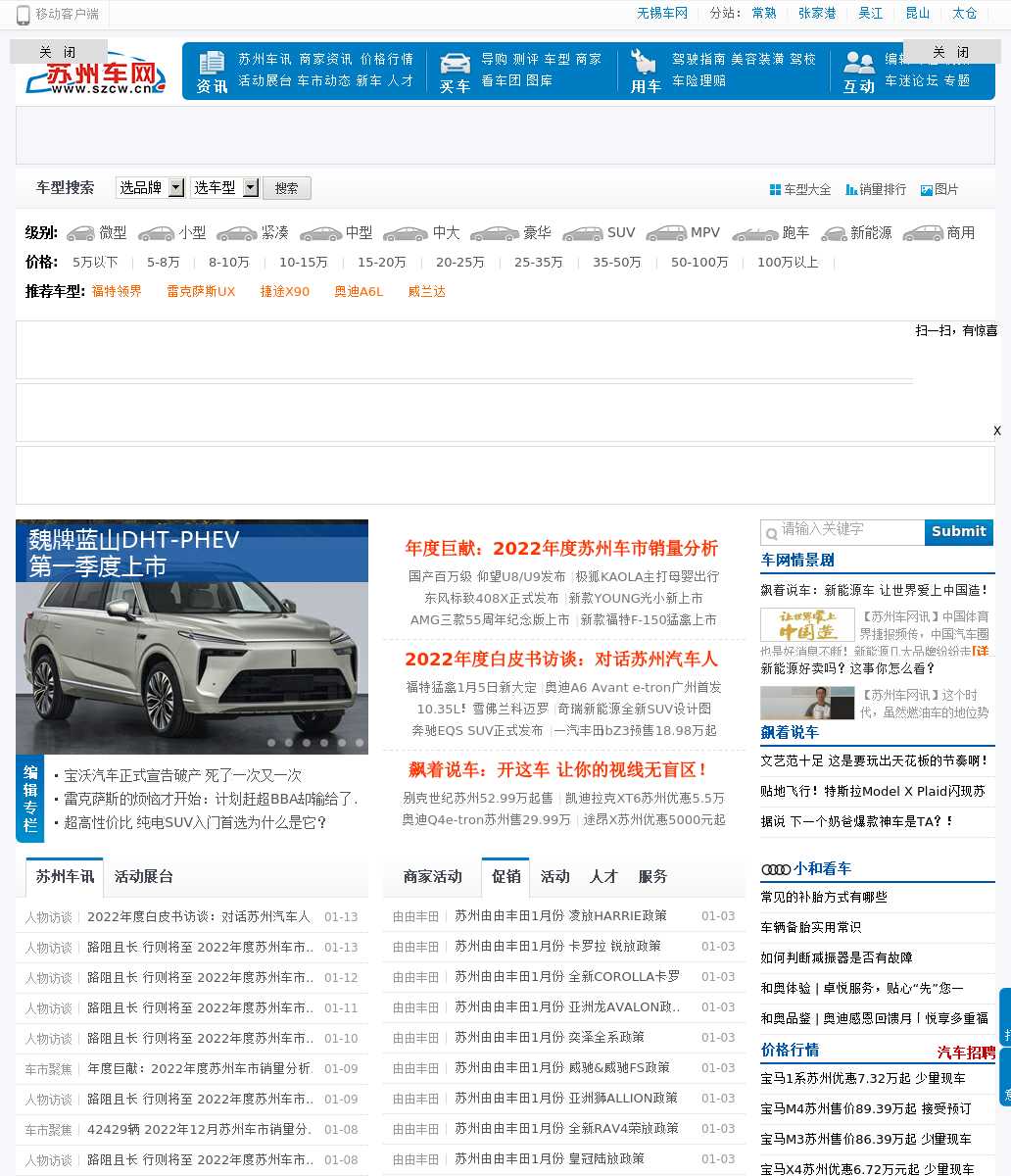This screenshot has width=1011, height=1176.
Task: Filter by MPV class icon
Action: [666, 233]
